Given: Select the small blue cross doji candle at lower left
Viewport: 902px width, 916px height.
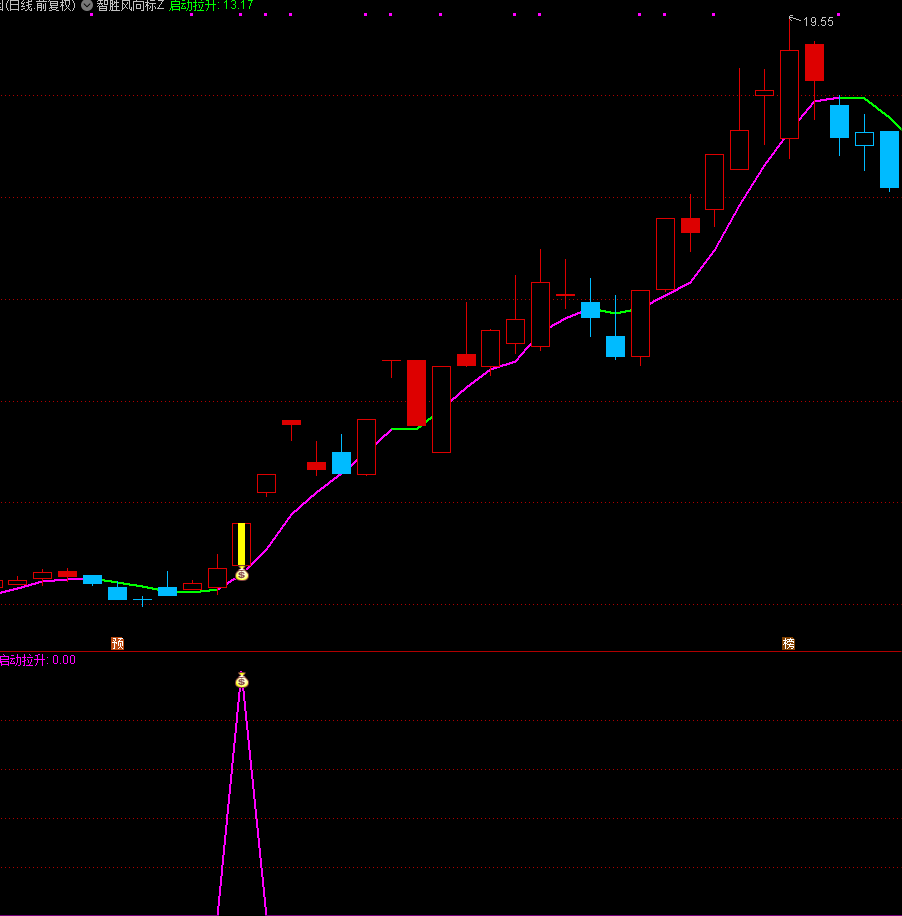Looking at the screenshot, I should (x=142, y=601).
